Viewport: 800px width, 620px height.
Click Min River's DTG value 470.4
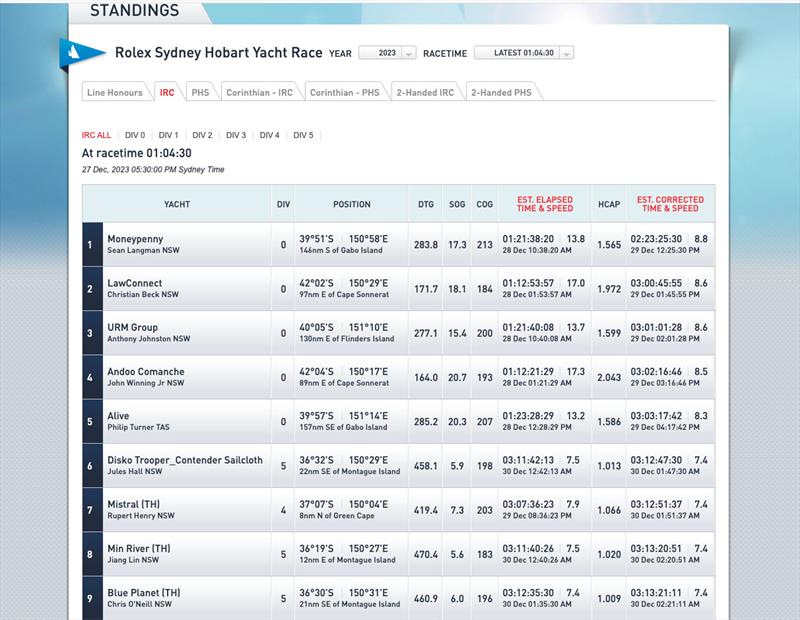pos(426,555)
